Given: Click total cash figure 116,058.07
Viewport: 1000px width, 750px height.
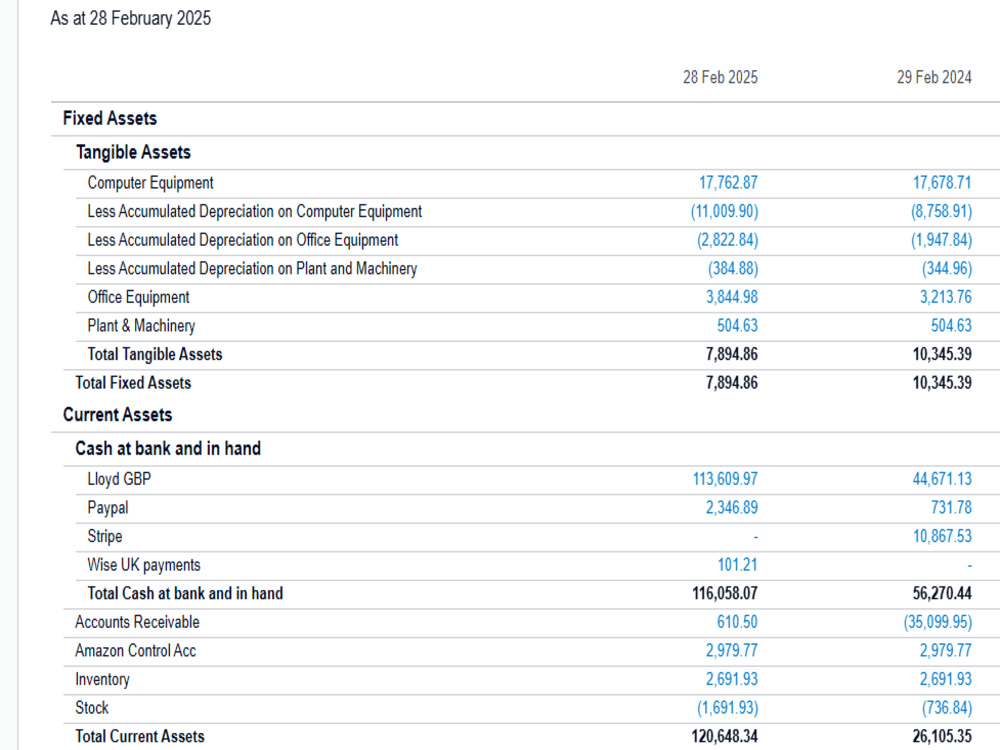Looking at the screenshot, I should [x=725, y=594].
